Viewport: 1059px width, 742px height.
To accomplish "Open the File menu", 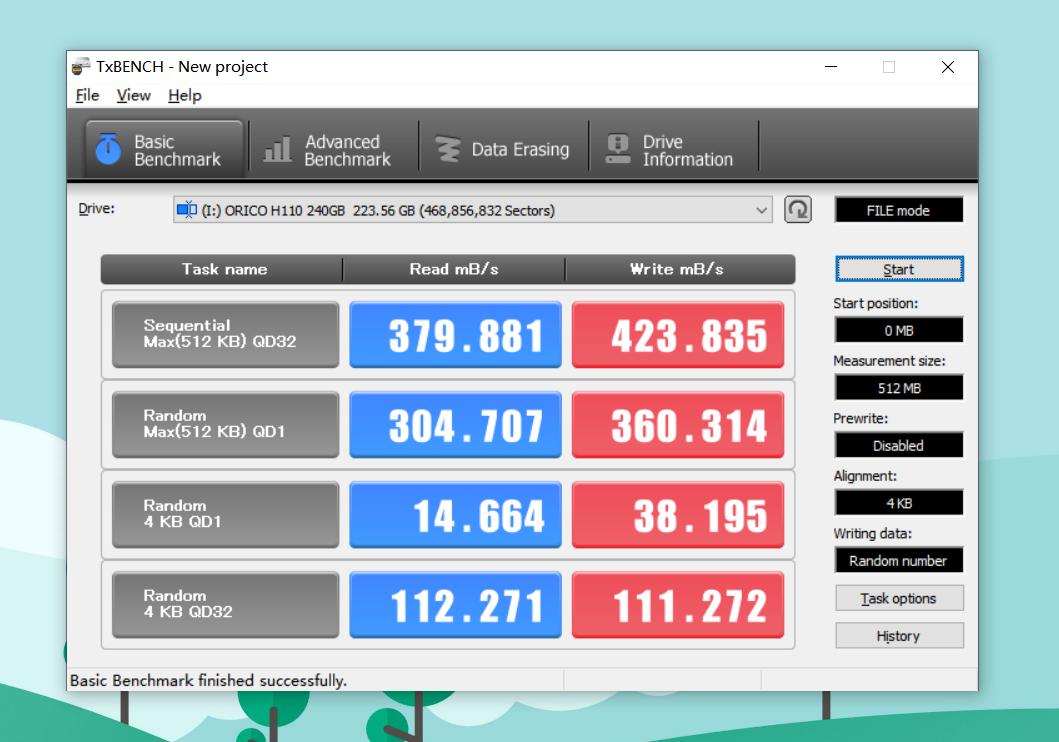I will [87, 95].
